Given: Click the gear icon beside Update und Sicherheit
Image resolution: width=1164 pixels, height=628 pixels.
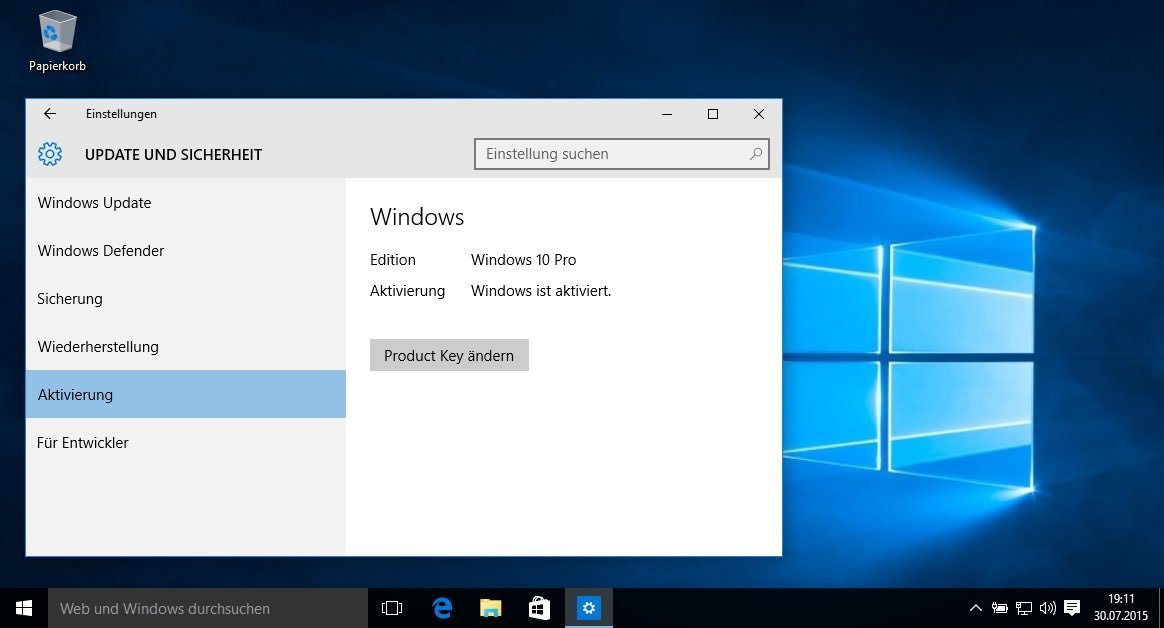Looking at the screenshot, I should pos(50,154).
